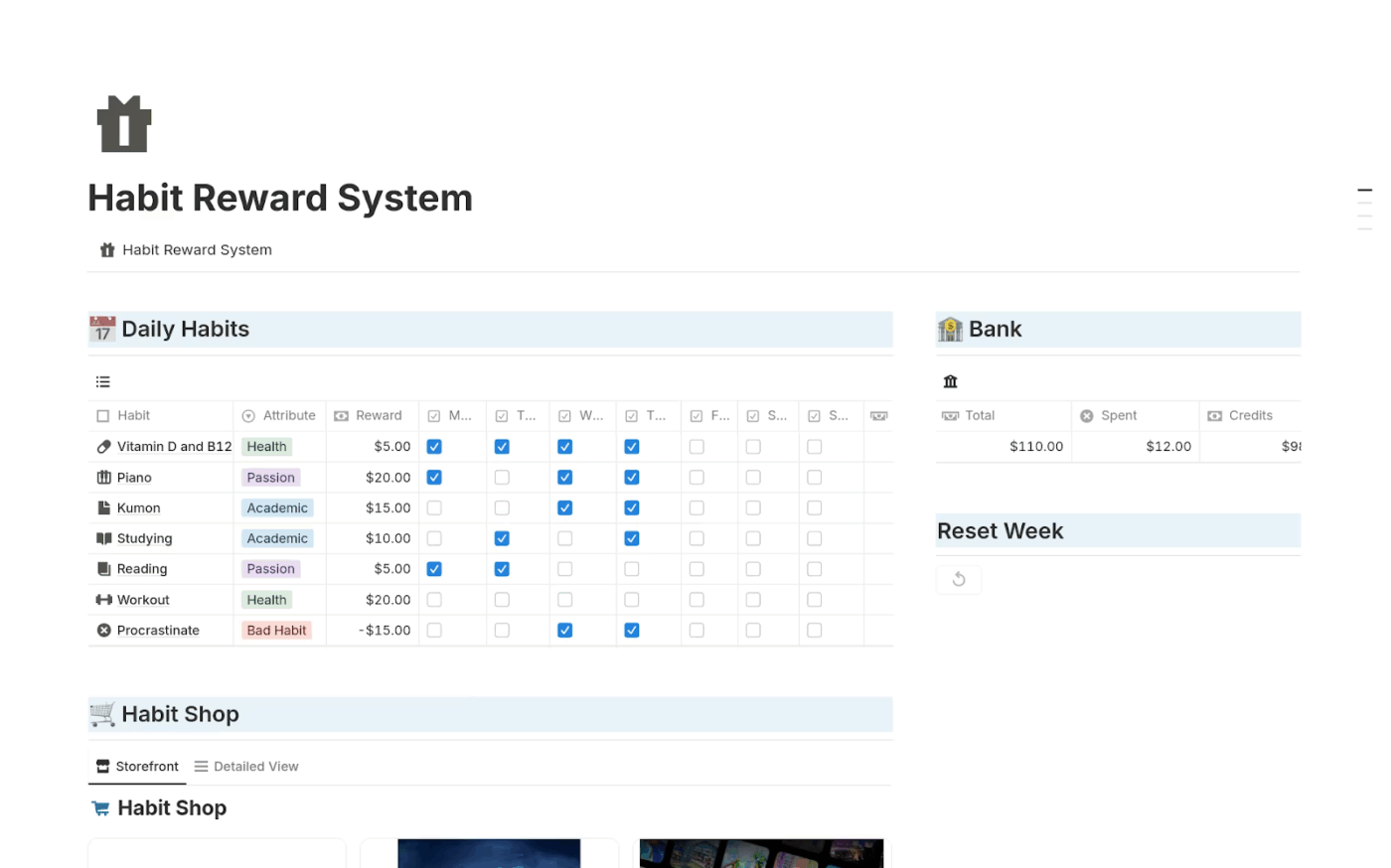Click the list view icon under Daily Habits
This screenshot has height=868, width=1391.
click(102, 381)
